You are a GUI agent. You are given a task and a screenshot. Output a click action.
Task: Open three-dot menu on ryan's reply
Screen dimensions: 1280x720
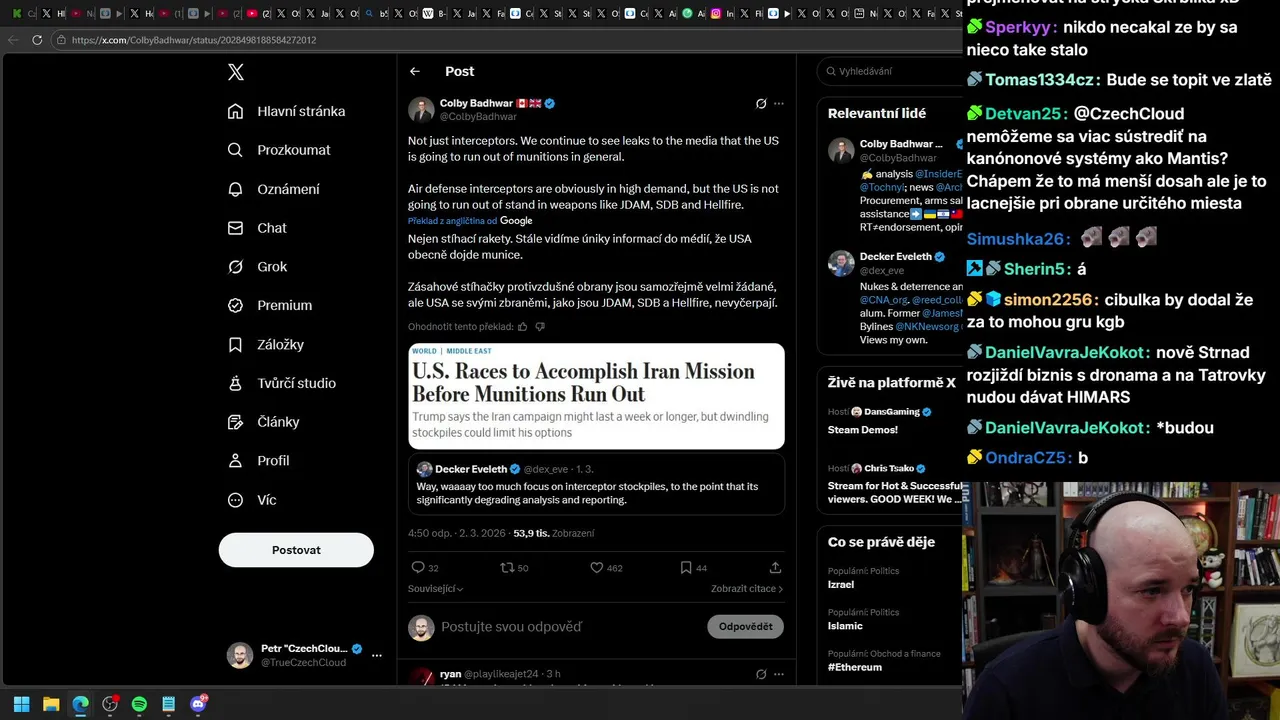point(779,674)
